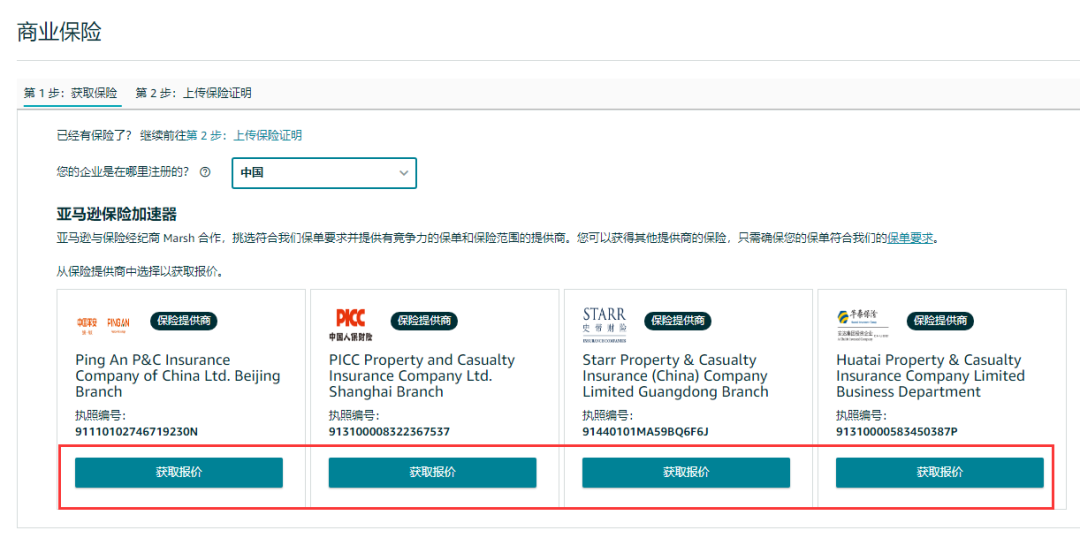Click the Huatai Property & Casualty name

[x=931, y=376]
